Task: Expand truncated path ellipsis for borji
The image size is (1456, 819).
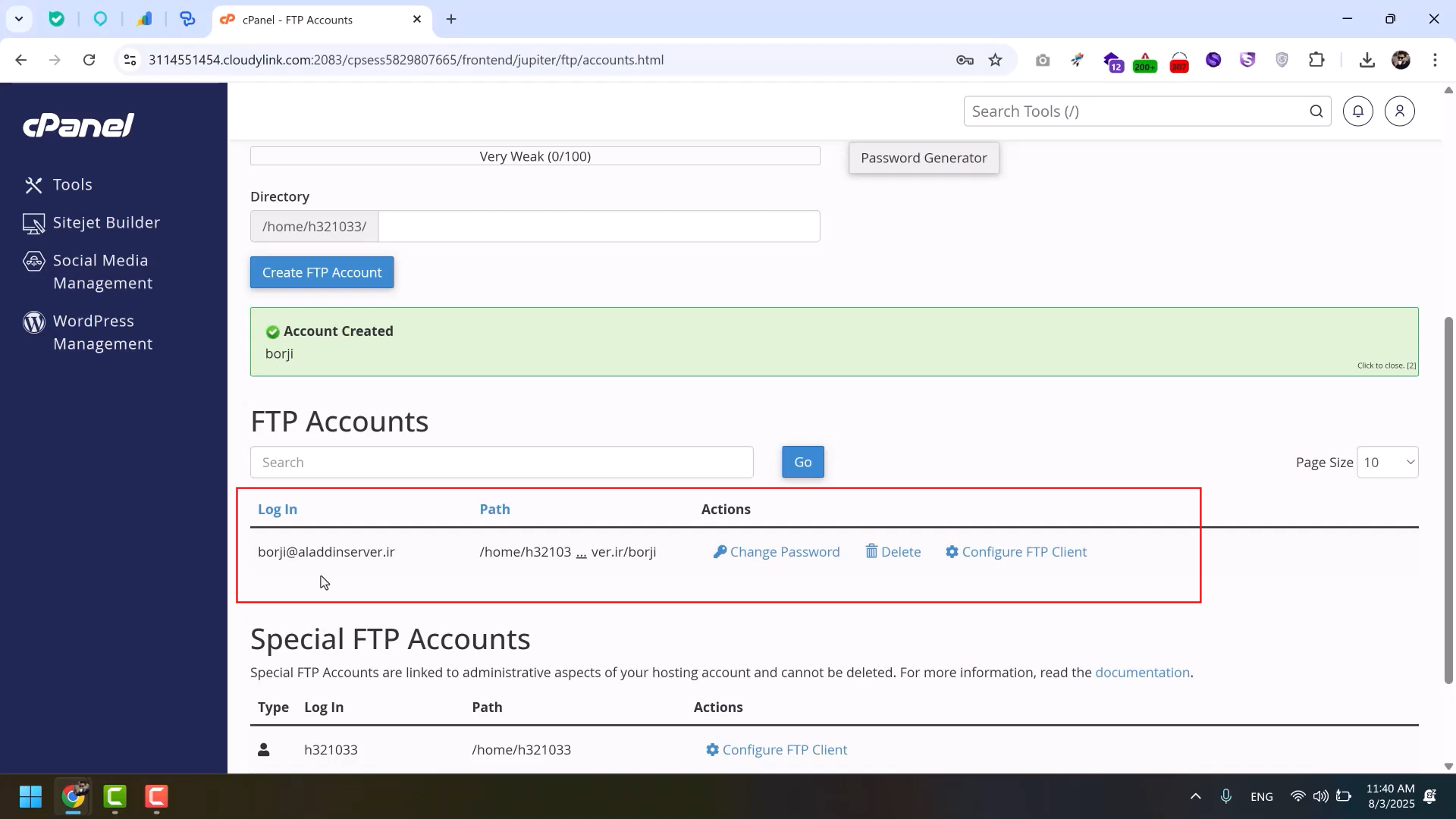Action: click(x=581, y=554)
